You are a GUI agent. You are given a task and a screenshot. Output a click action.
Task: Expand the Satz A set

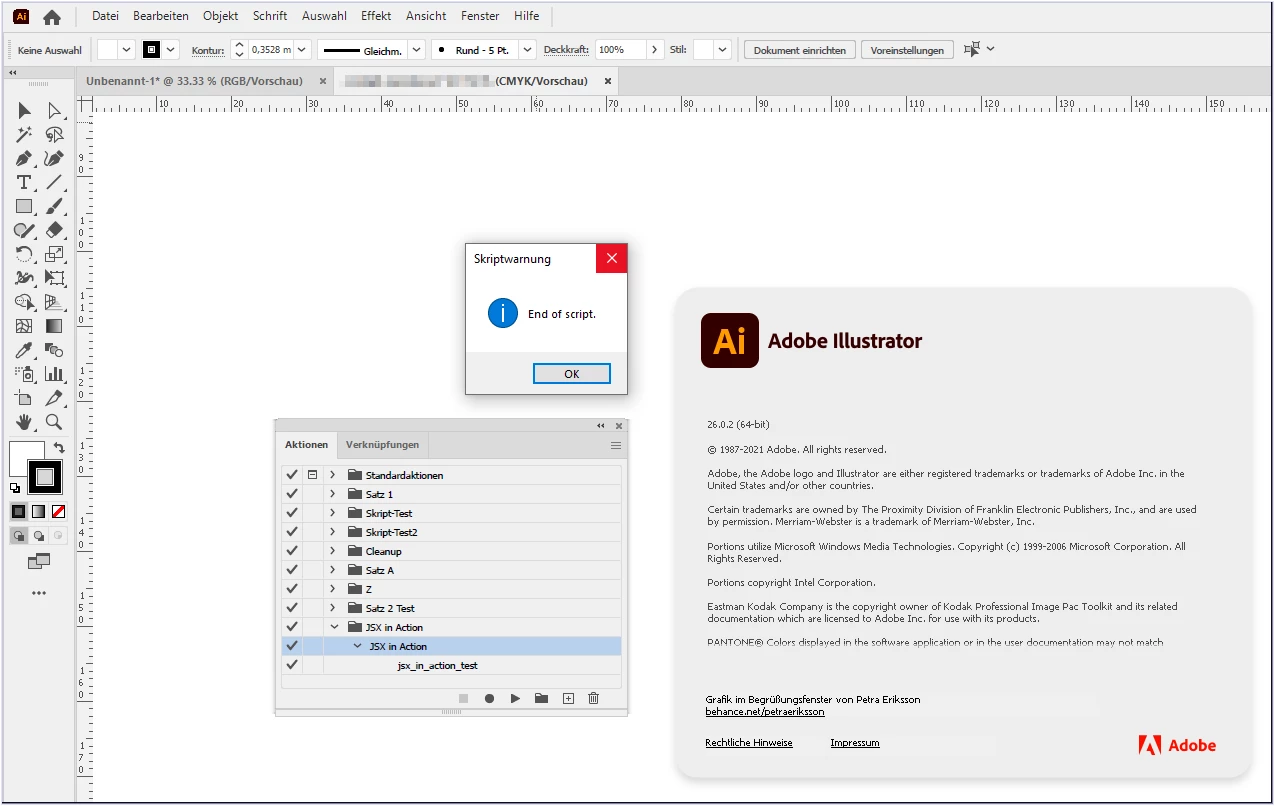(x=332, y=570)
